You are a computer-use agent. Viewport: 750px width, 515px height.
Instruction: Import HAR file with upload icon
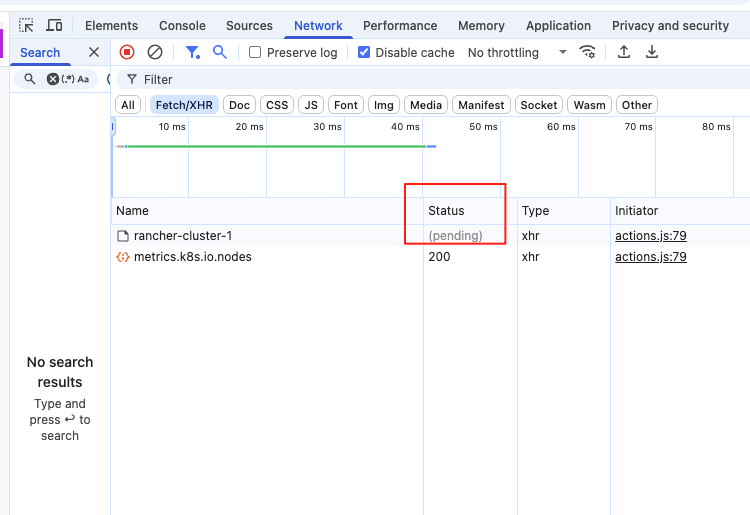coord(624,52)
